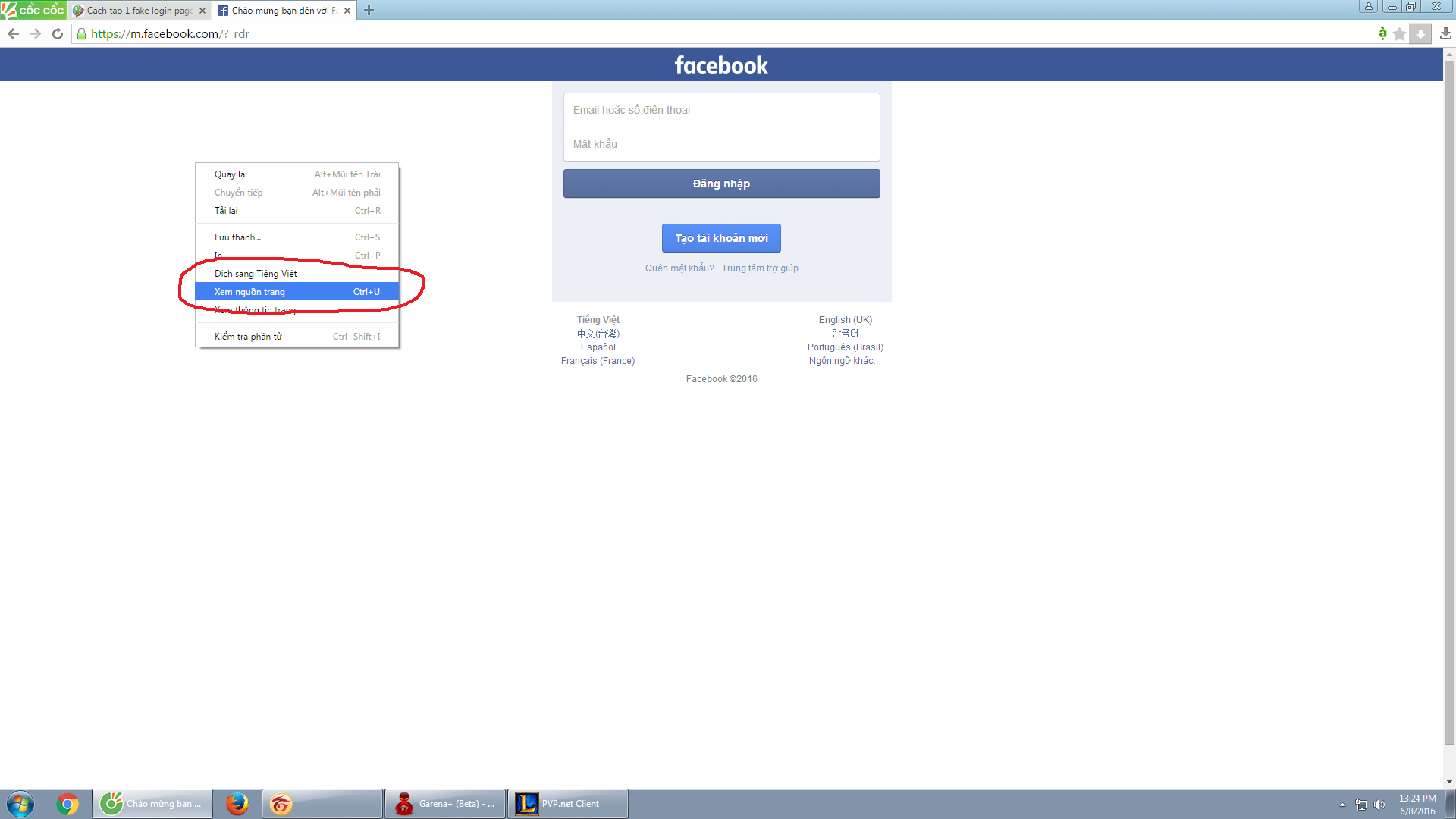Close the 'Cách tạo 1 fake login page' tab
The width and height of the screenshot is (1456, 819).
pyautogui.click(x=202, y=11)
